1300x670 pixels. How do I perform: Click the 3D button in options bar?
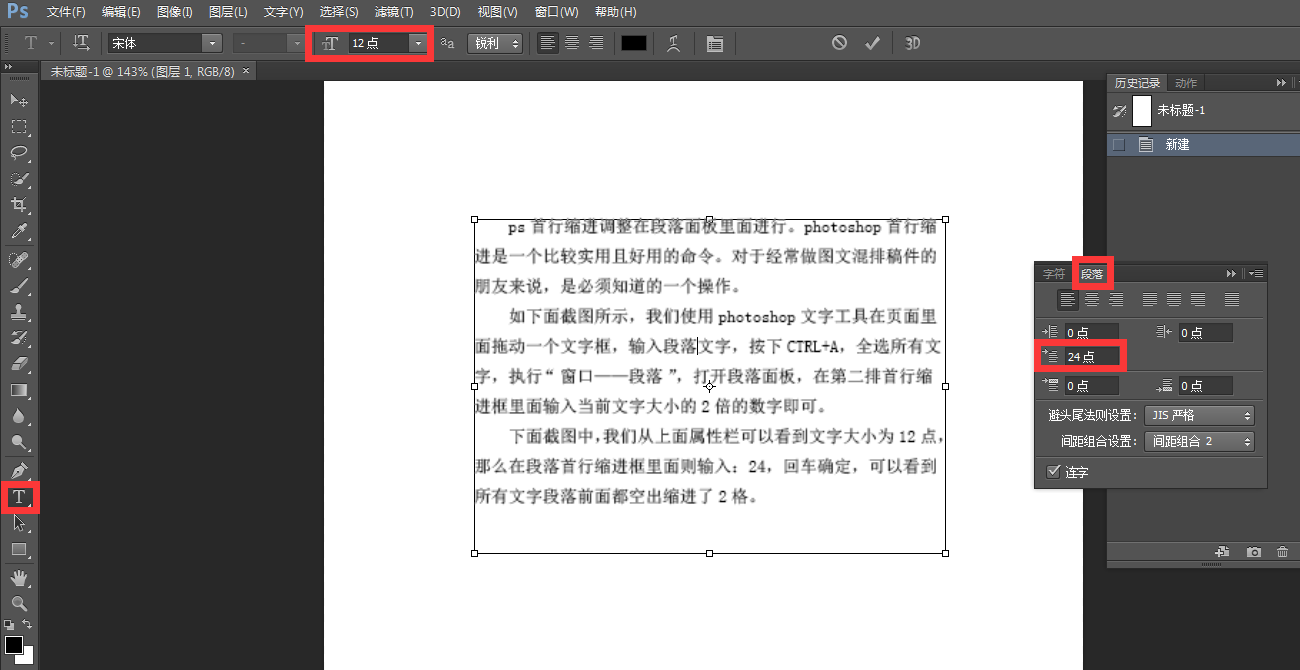(912, 43)
